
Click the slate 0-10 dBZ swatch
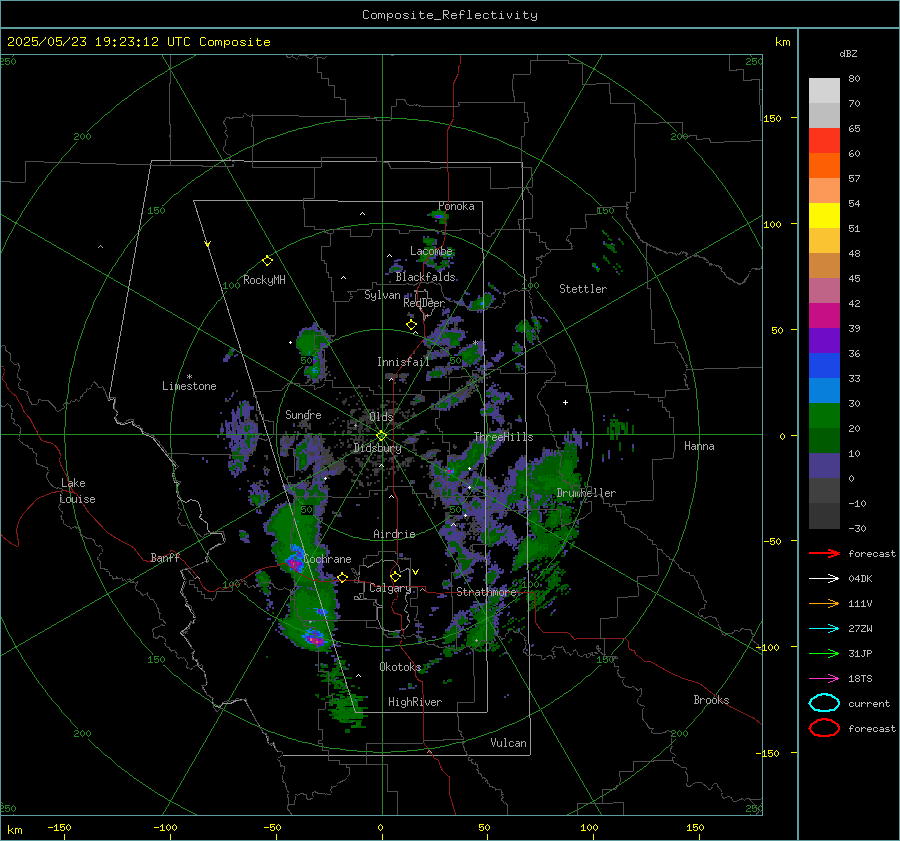pos(824,466)
